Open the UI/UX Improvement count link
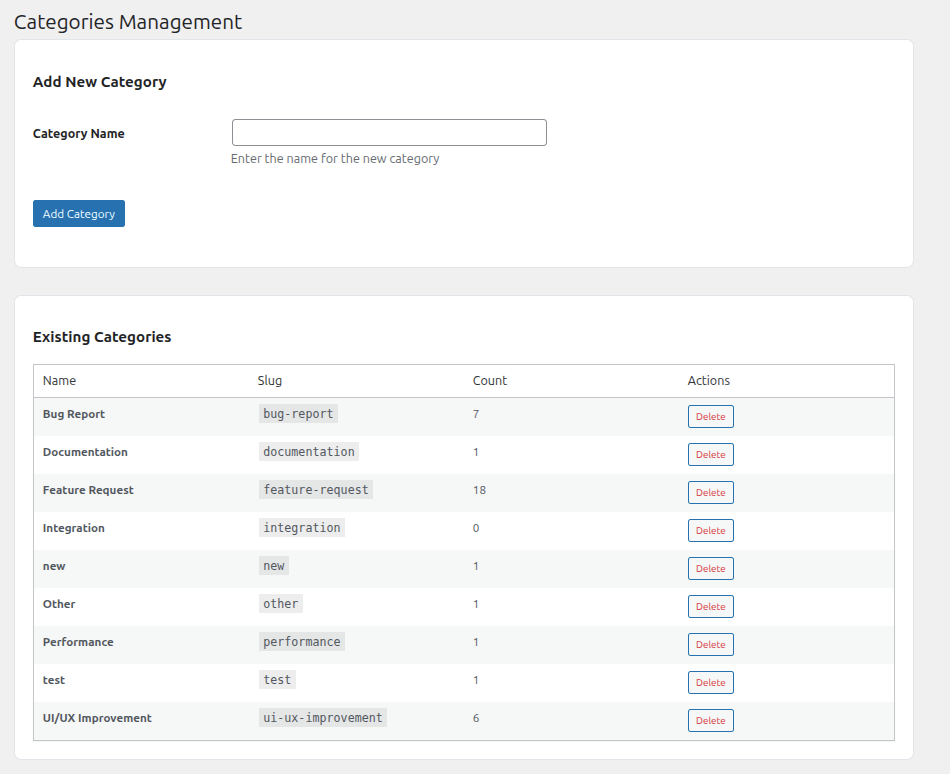The image size is (950, 774). click(x=476, y=718)
